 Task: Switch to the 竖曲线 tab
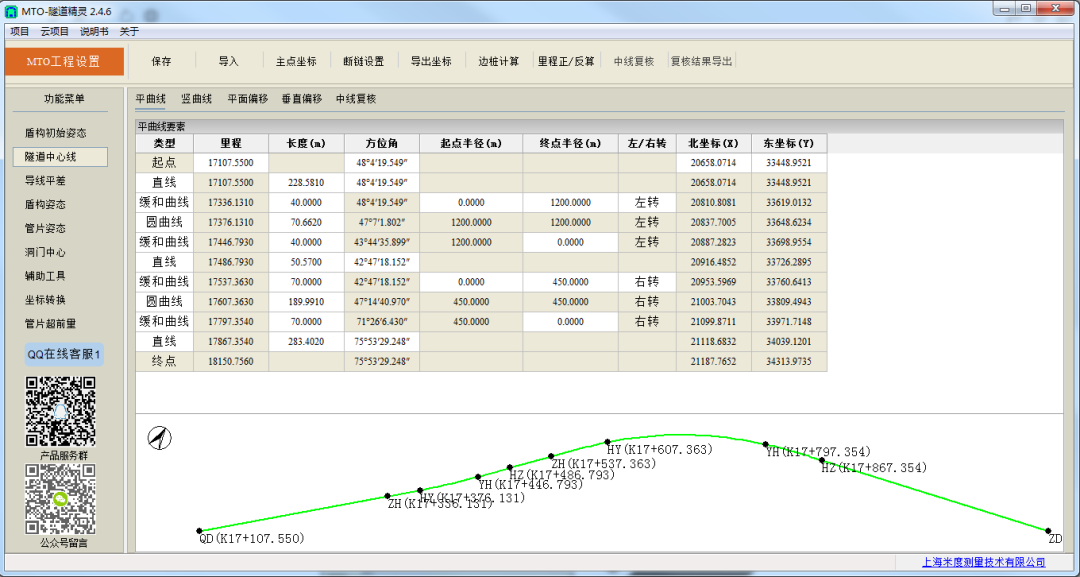(196, 99)
